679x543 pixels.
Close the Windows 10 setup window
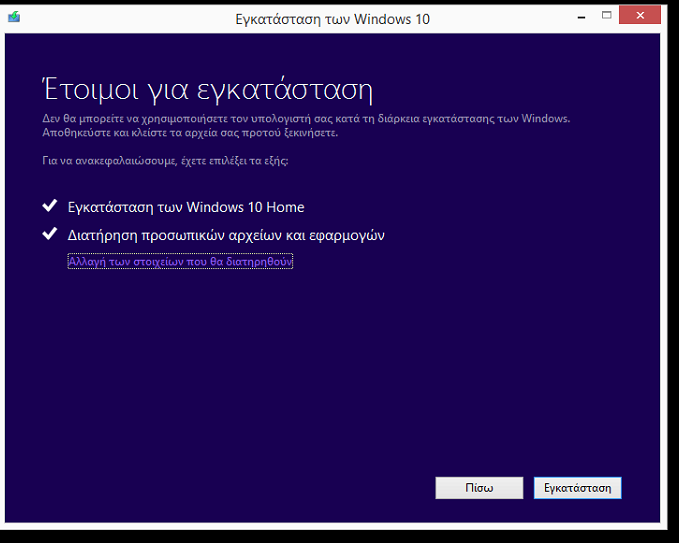tap(640, 16)
